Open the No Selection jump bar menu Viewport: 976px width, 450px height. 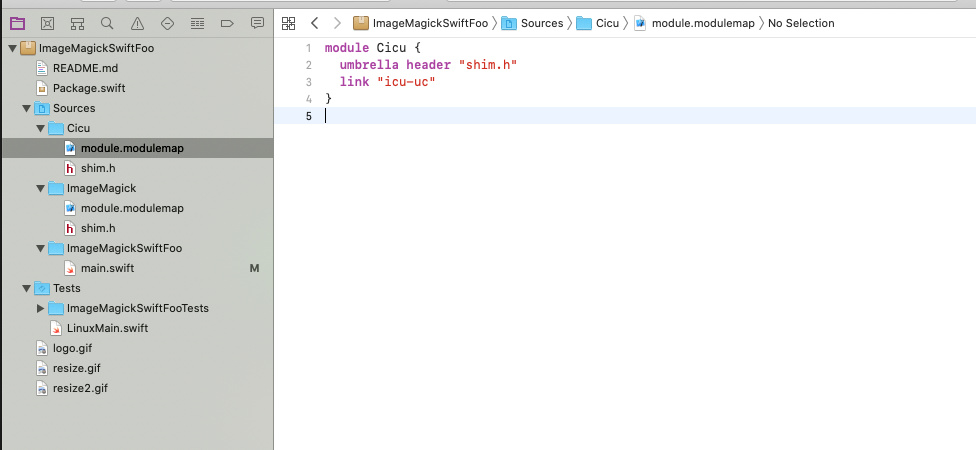pos(801,24)
